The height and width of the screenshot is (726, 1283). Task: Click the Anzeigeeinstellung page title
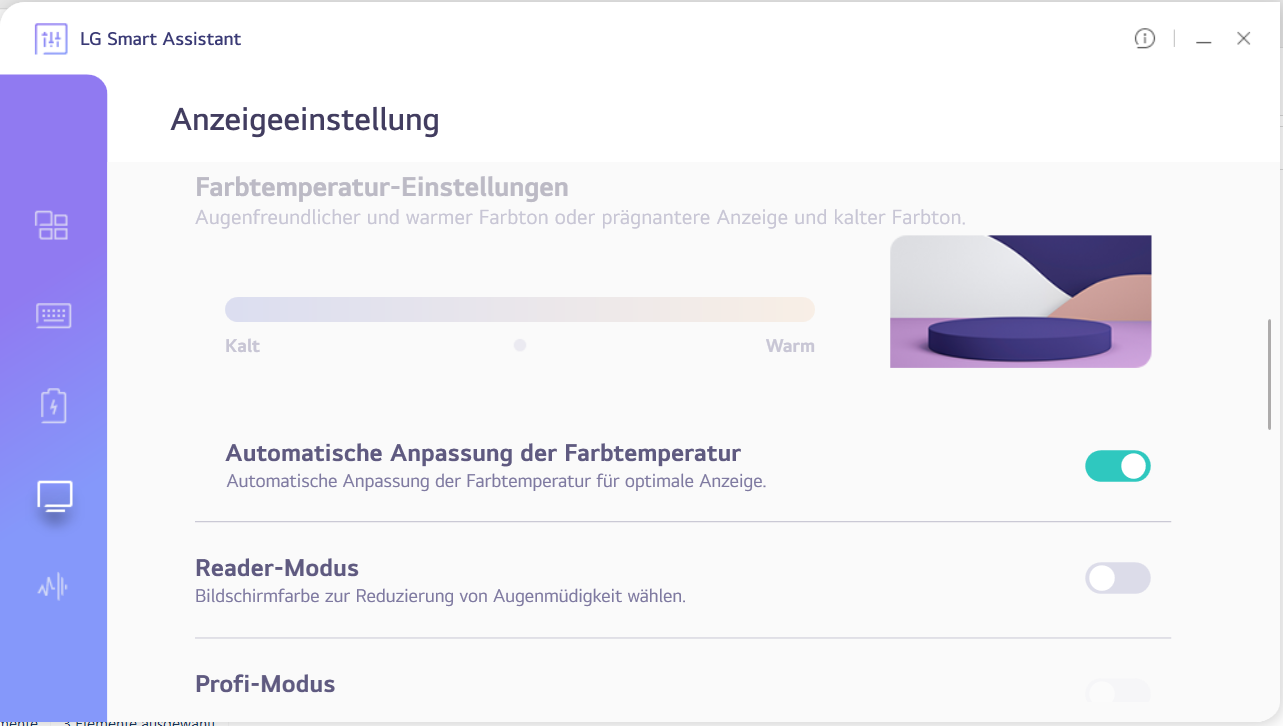pyautogui.click(x=305, y=120)
